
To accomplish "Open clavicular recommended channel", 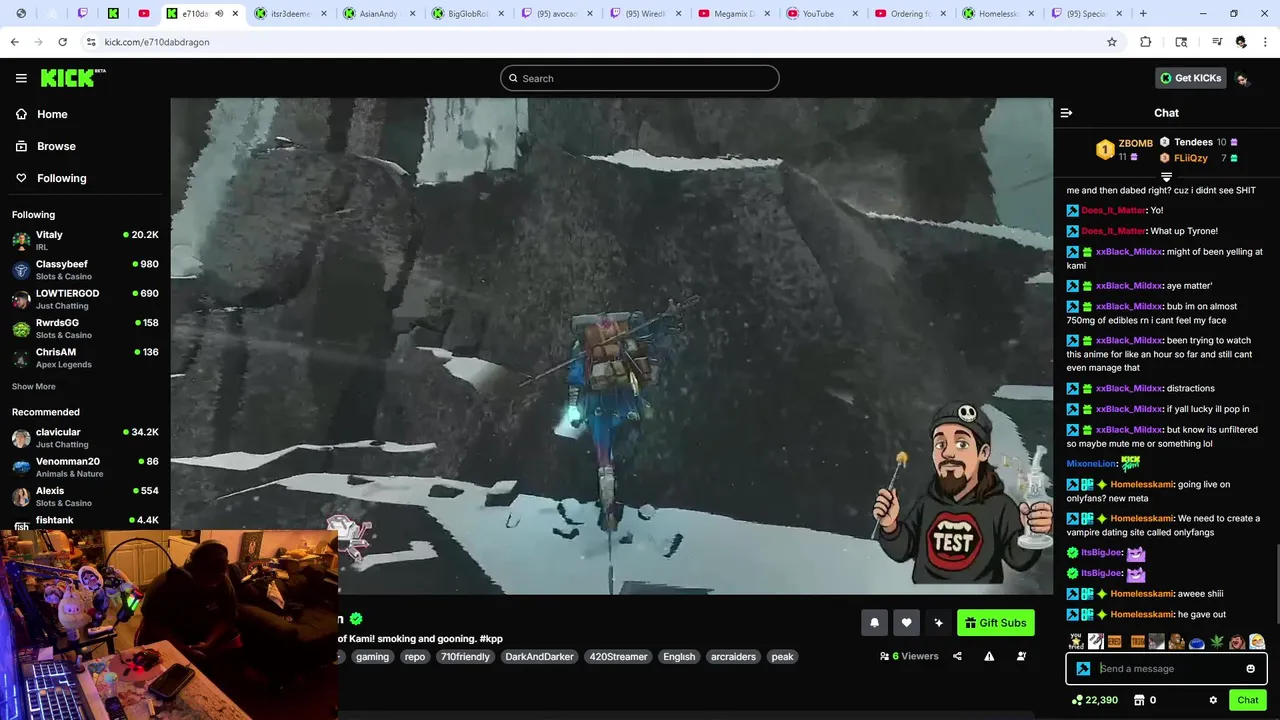I will click(x=85, y=438).
